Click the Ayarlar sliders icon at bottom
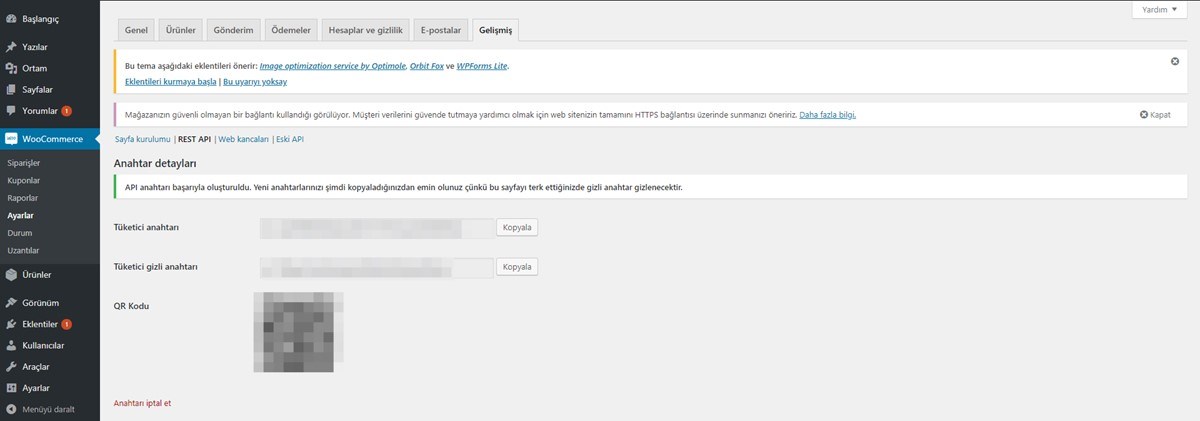 [11, 388]
